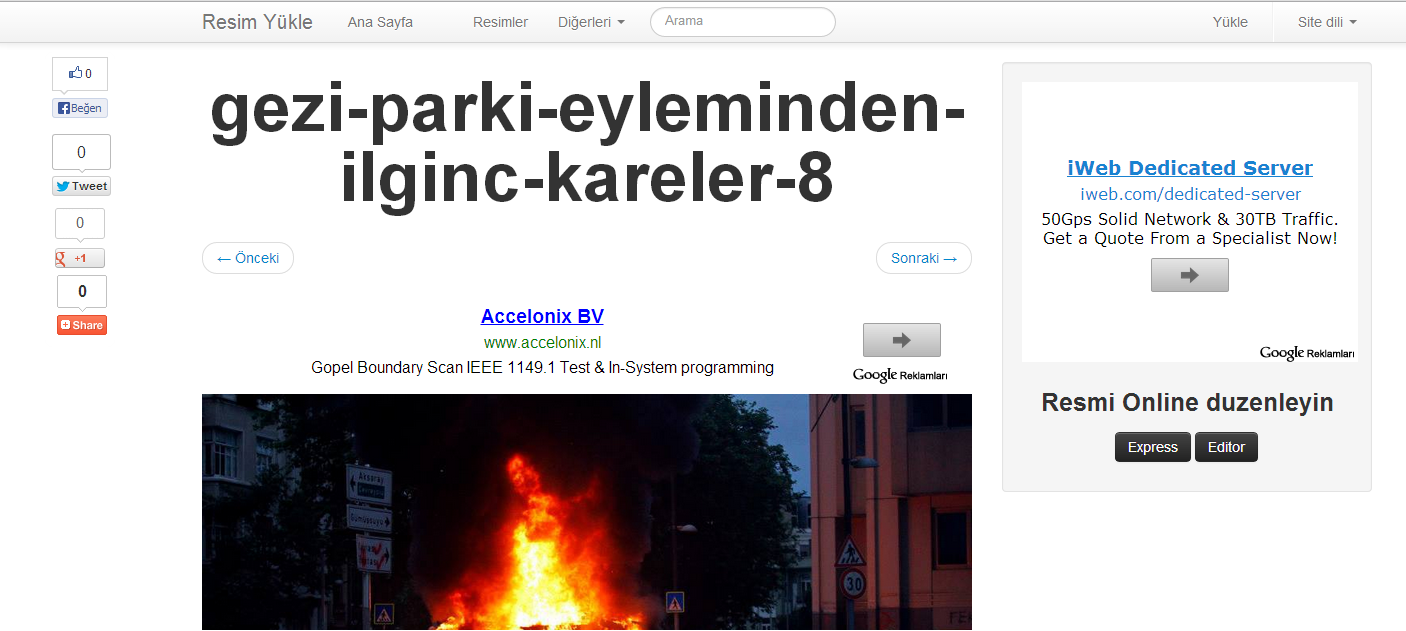Click the Gopel Boundary Scan ad description
Screen dimensions: 1406x631
pos(542,368)
